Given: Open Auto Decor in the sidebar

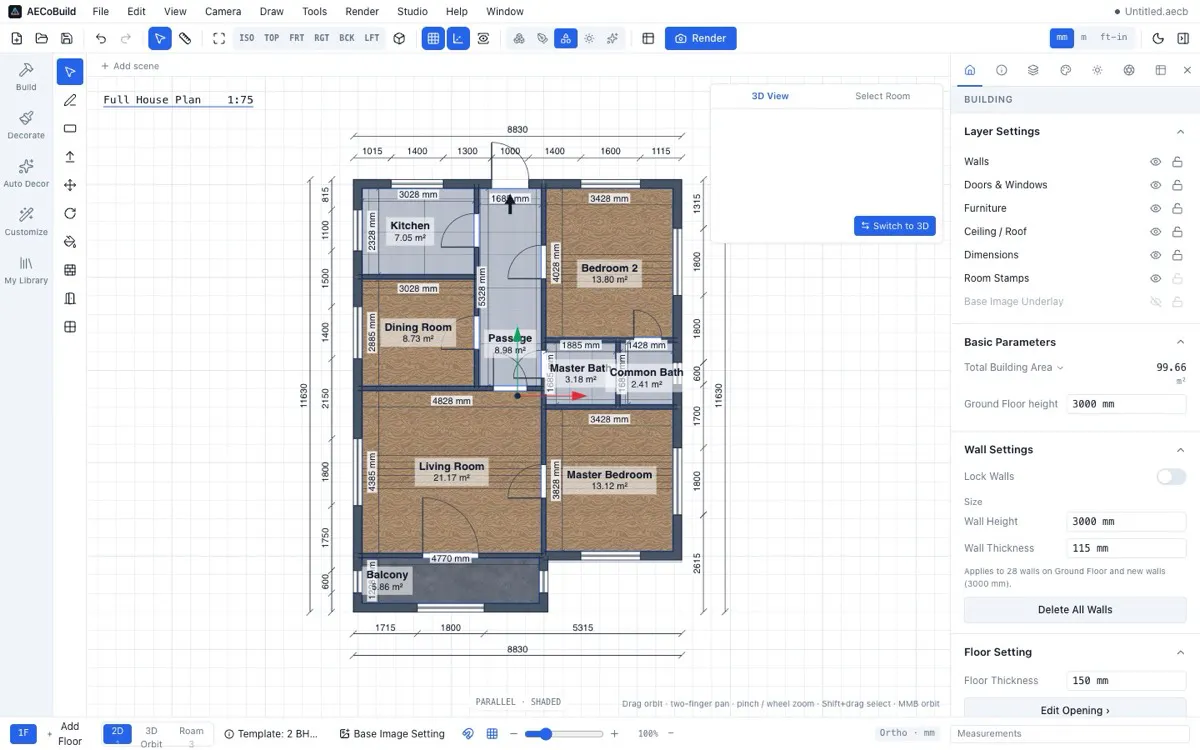Looking at the screenshot, I should (x=26, y=173).
